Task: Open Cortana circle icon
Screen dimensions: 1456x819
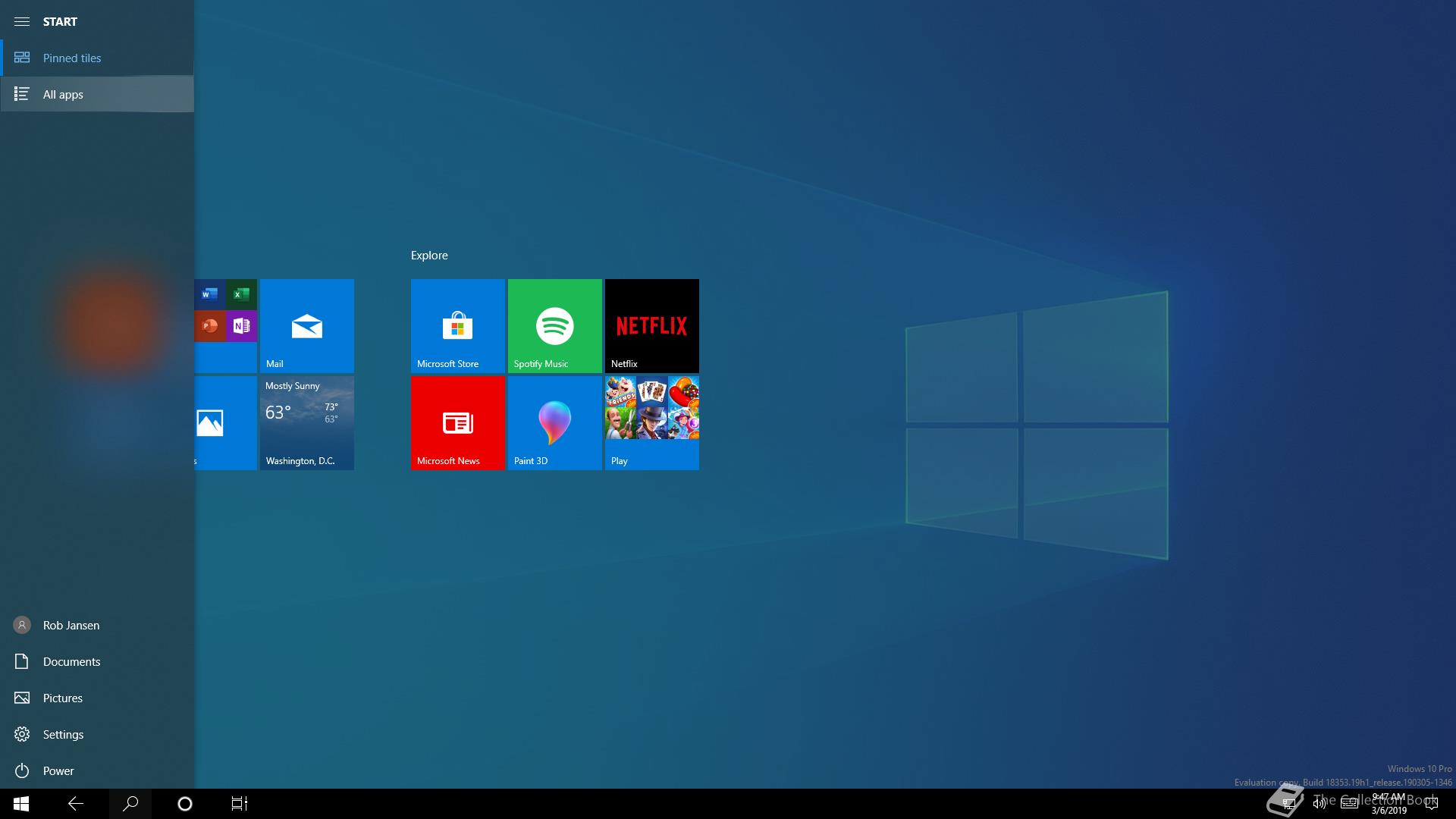Action: 185,804
